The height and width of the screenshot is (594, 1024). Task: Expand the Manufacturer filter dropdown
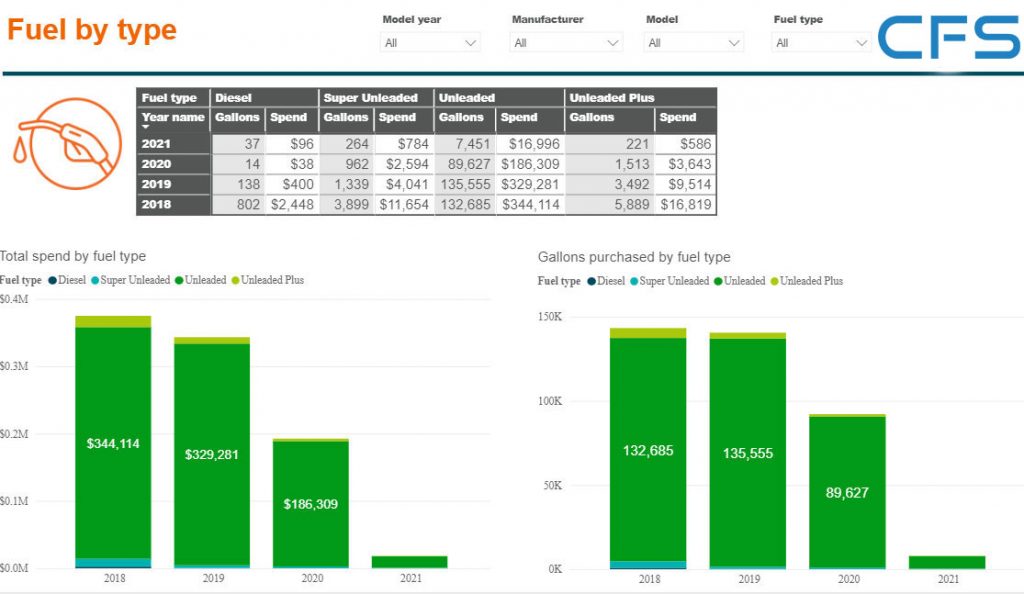pyautogui.click(x=566, y=43)
